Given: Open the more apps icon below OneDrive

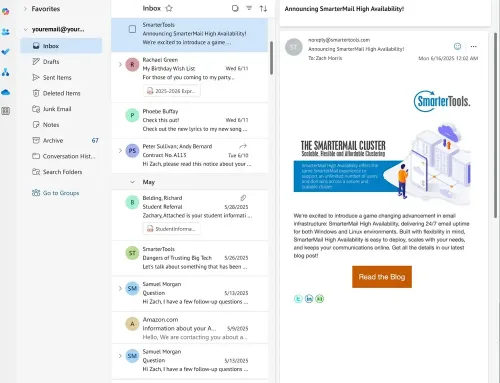Looking at the screenshot, I should (6, 111).
